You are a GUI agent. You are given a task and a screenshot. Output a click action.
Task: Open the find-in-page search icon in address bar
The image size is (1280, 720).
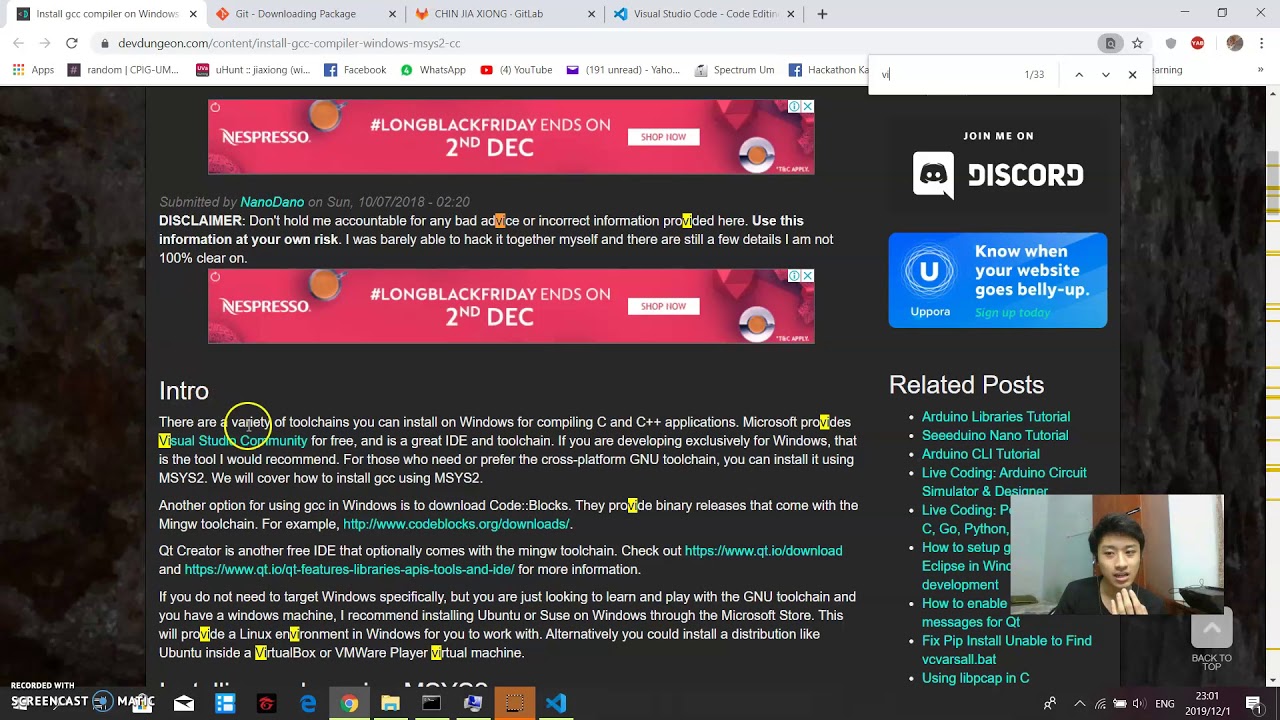[x=1110, y=43]
